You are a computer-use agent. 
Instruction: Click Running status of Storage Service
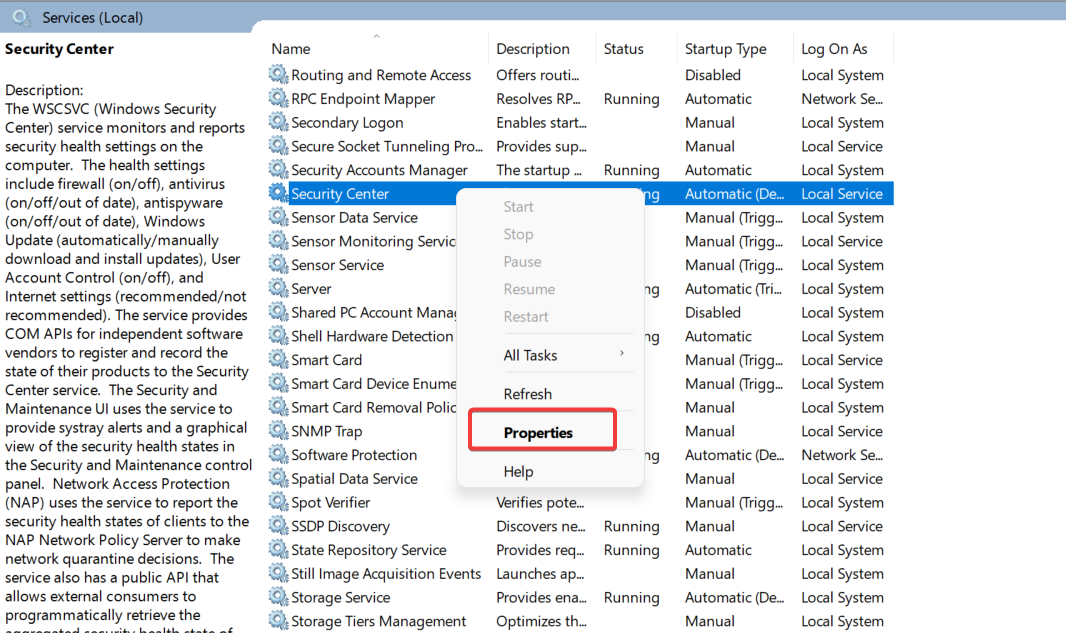point(632,598)
